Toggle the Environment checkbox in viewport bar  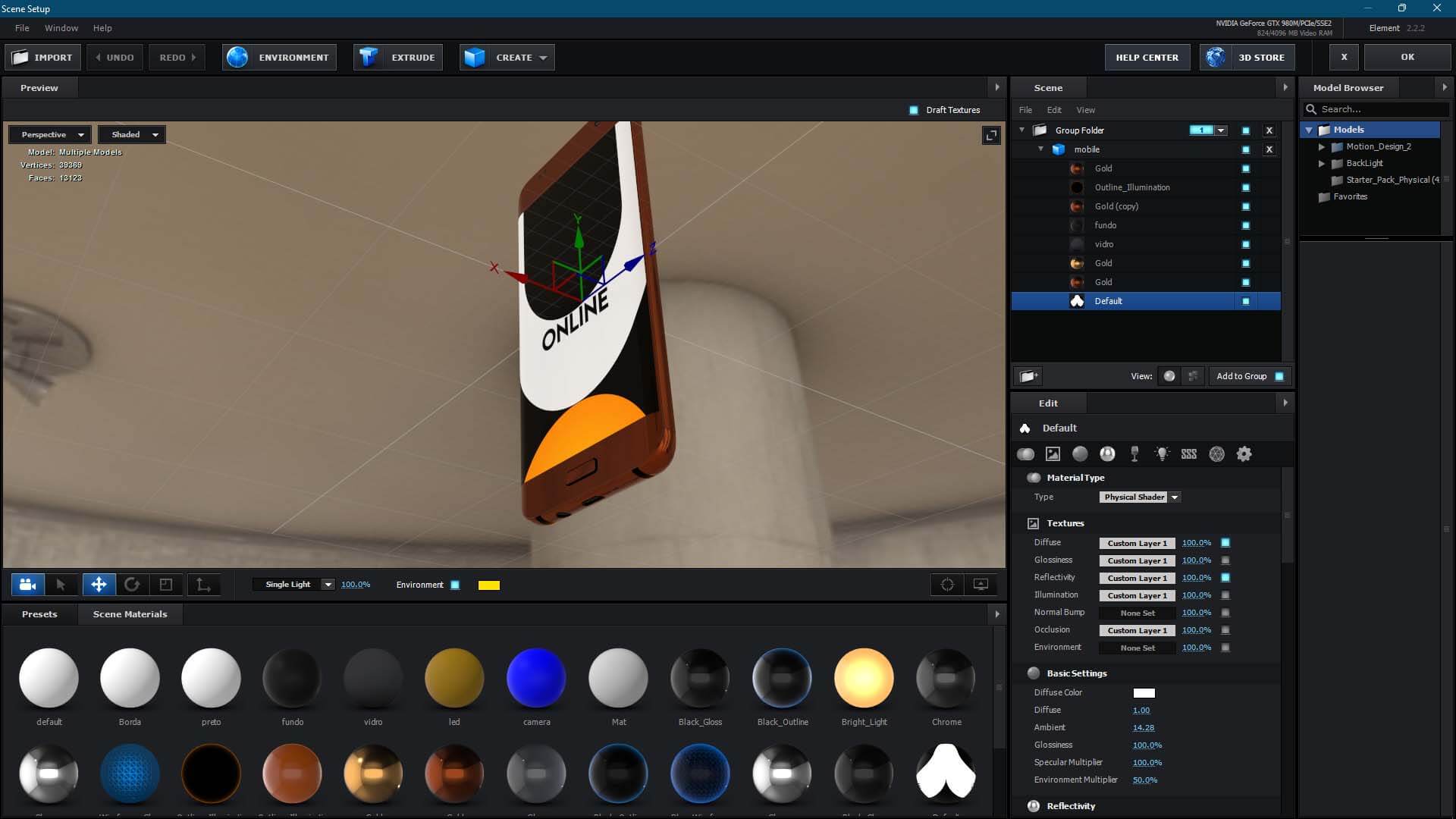pos(455,585)
